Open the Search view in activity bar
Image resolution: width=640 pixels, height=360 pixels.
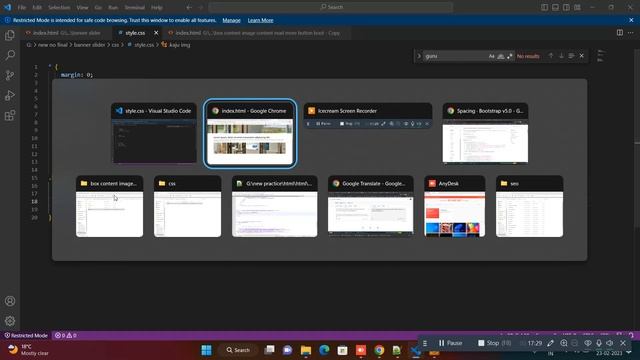coord(10,55)
